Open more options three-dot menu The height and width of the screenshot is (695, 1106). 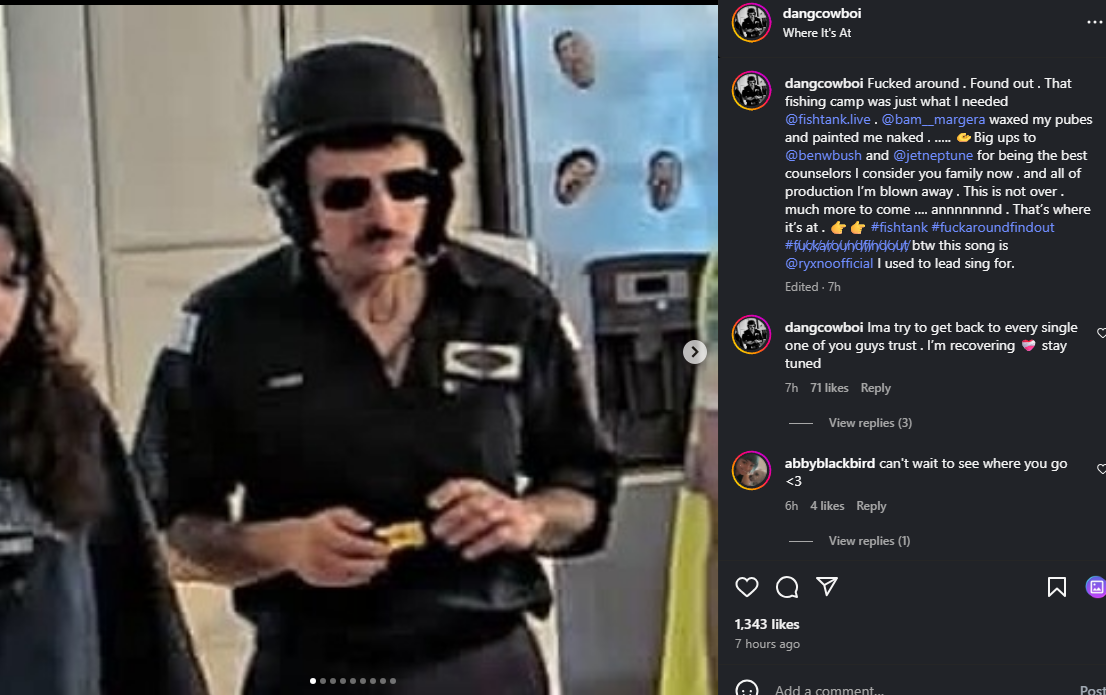(1095, 23)
